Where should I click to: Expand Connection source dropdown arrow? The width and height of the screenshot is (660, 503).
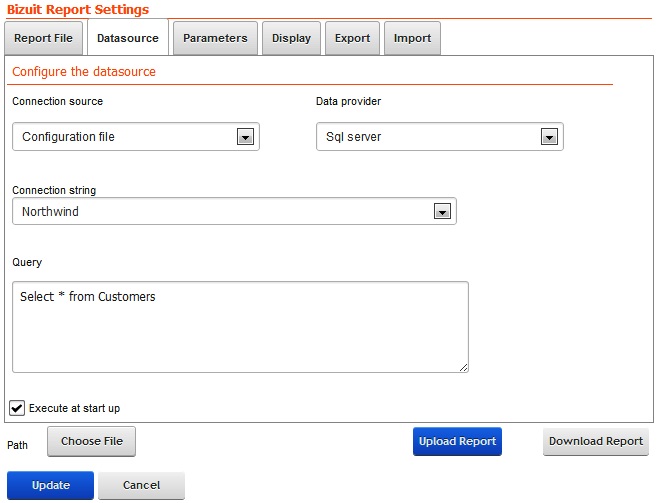click(x=245, y=137)
